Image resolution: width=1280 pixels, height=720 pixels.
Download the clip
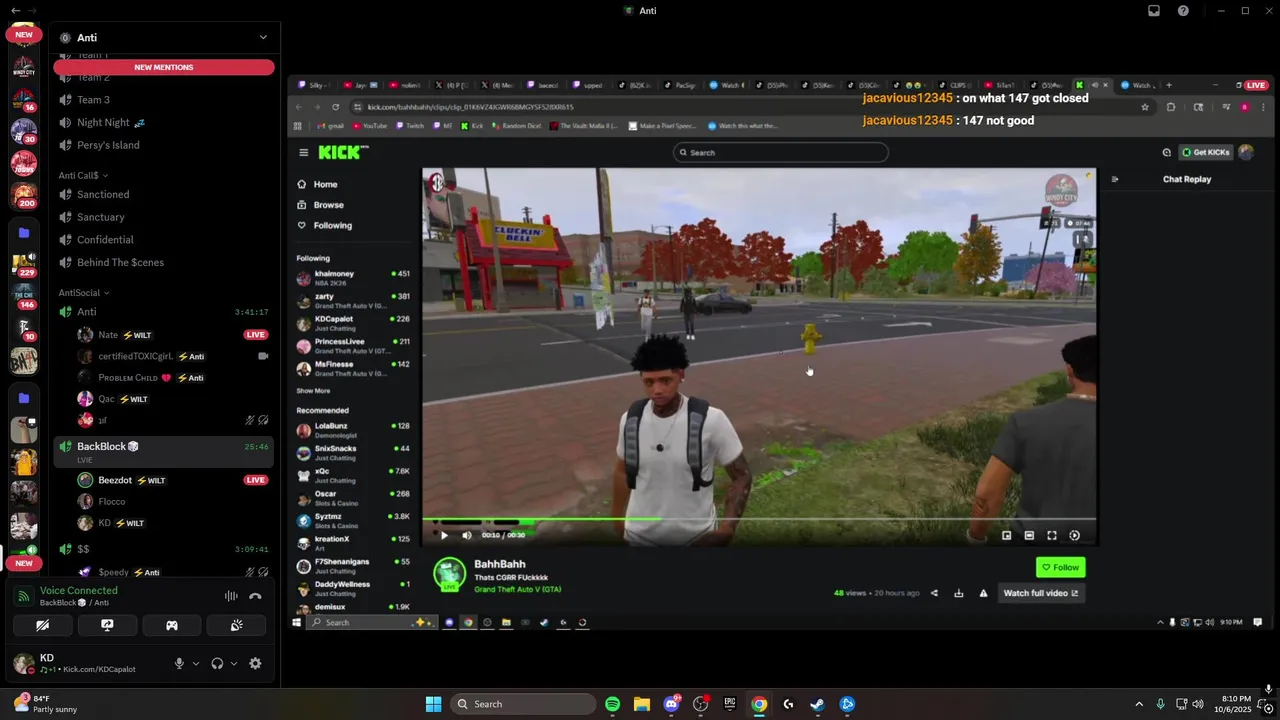(x=958, y=593)
